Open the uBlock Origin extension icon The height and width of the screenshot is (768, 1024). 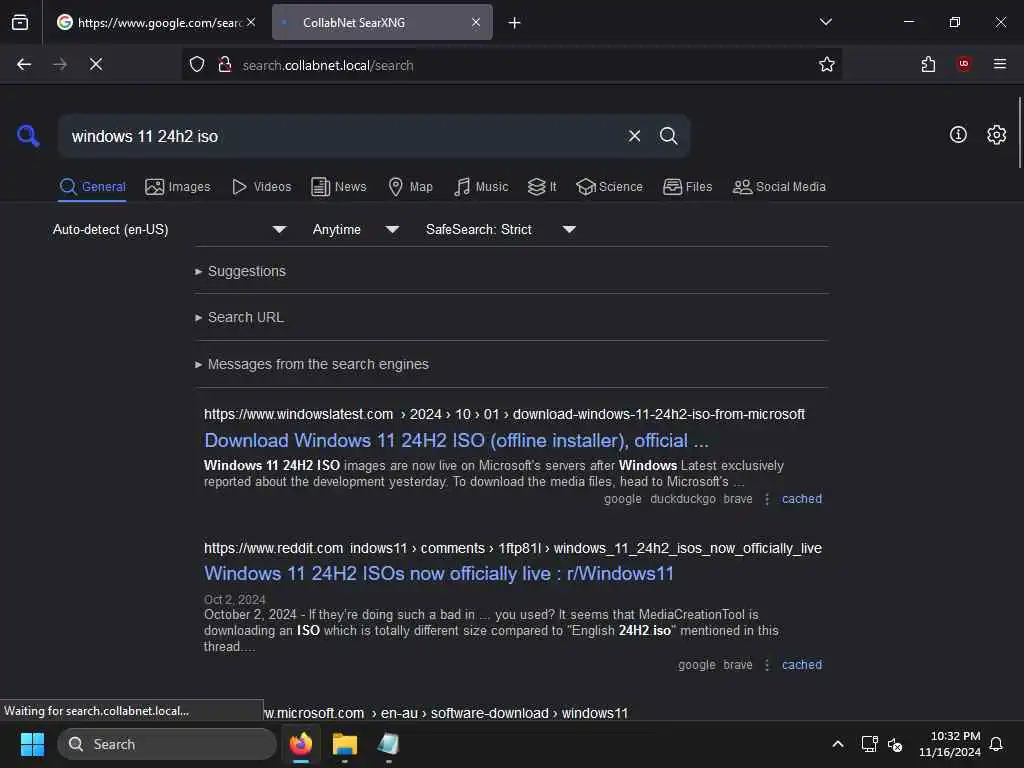click(964, 64)
